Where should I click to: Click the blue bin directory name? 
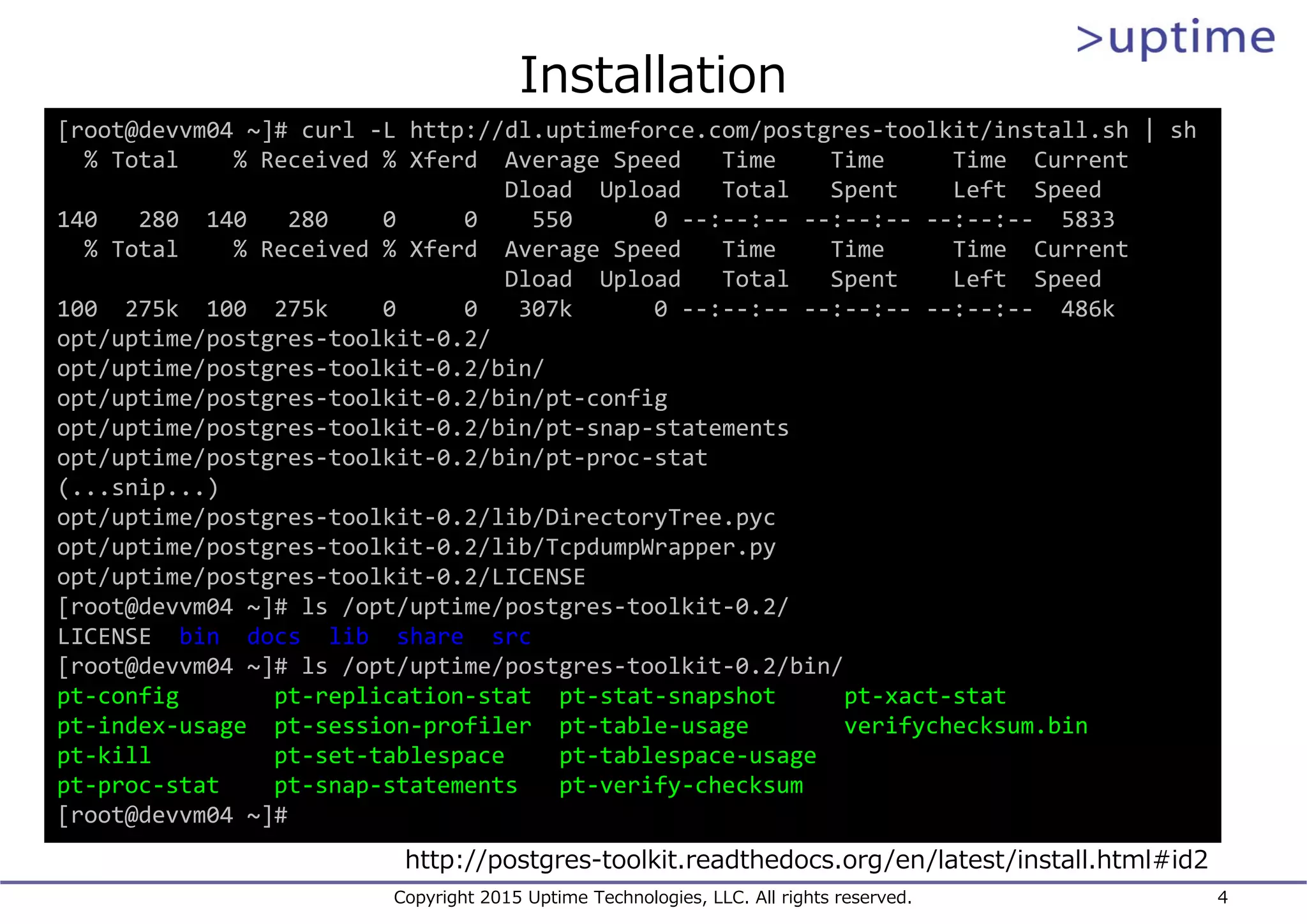(199, 636)
